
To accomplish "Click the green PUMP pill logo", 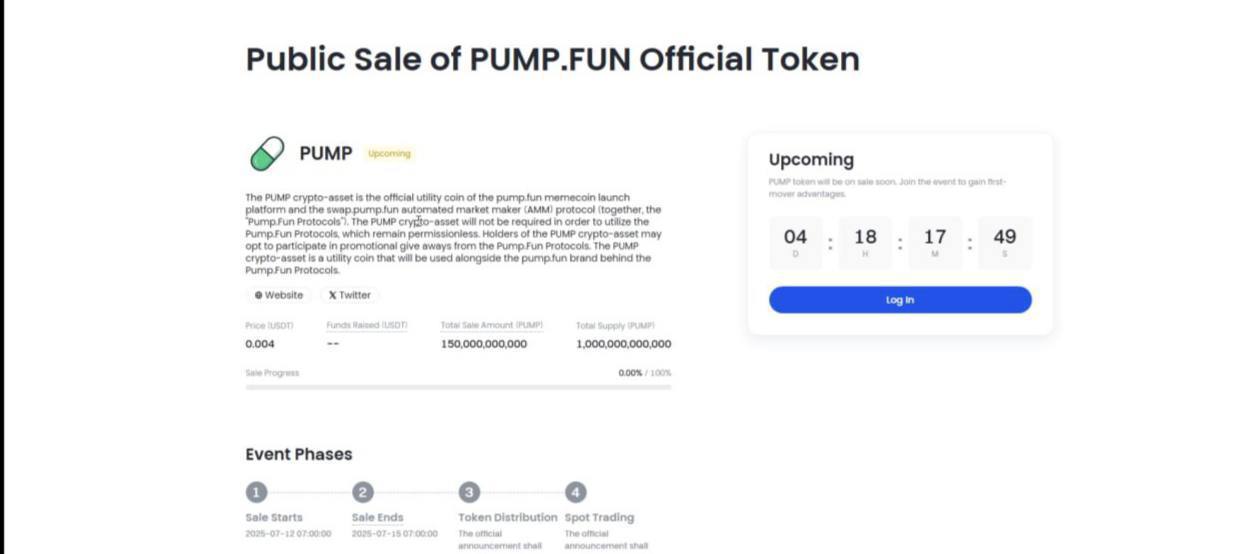I will (267, 154).
